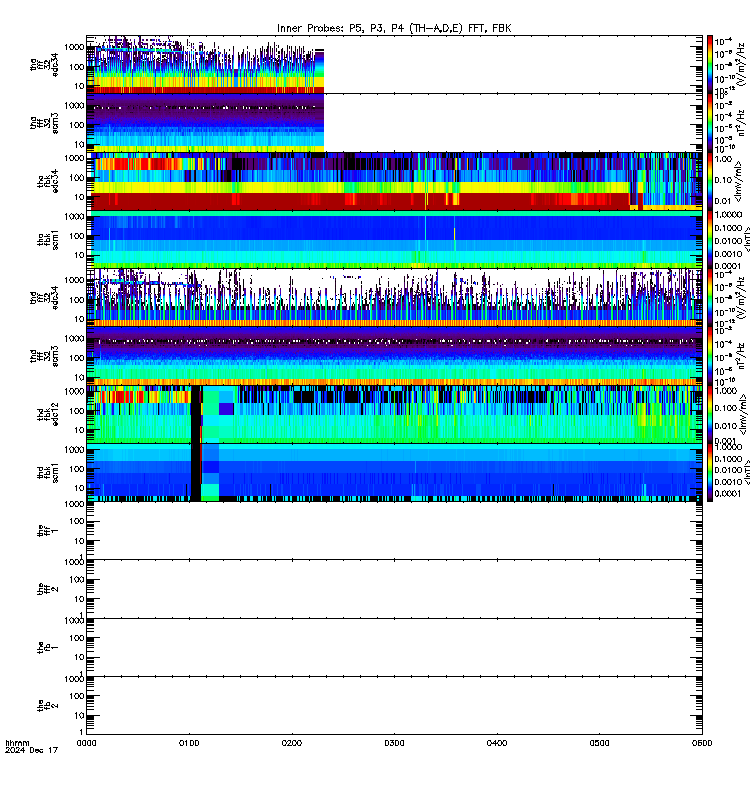Click the empty 'the fb 2' plot panel
This screenshot has height=800, width=750.
pos(394,706)
